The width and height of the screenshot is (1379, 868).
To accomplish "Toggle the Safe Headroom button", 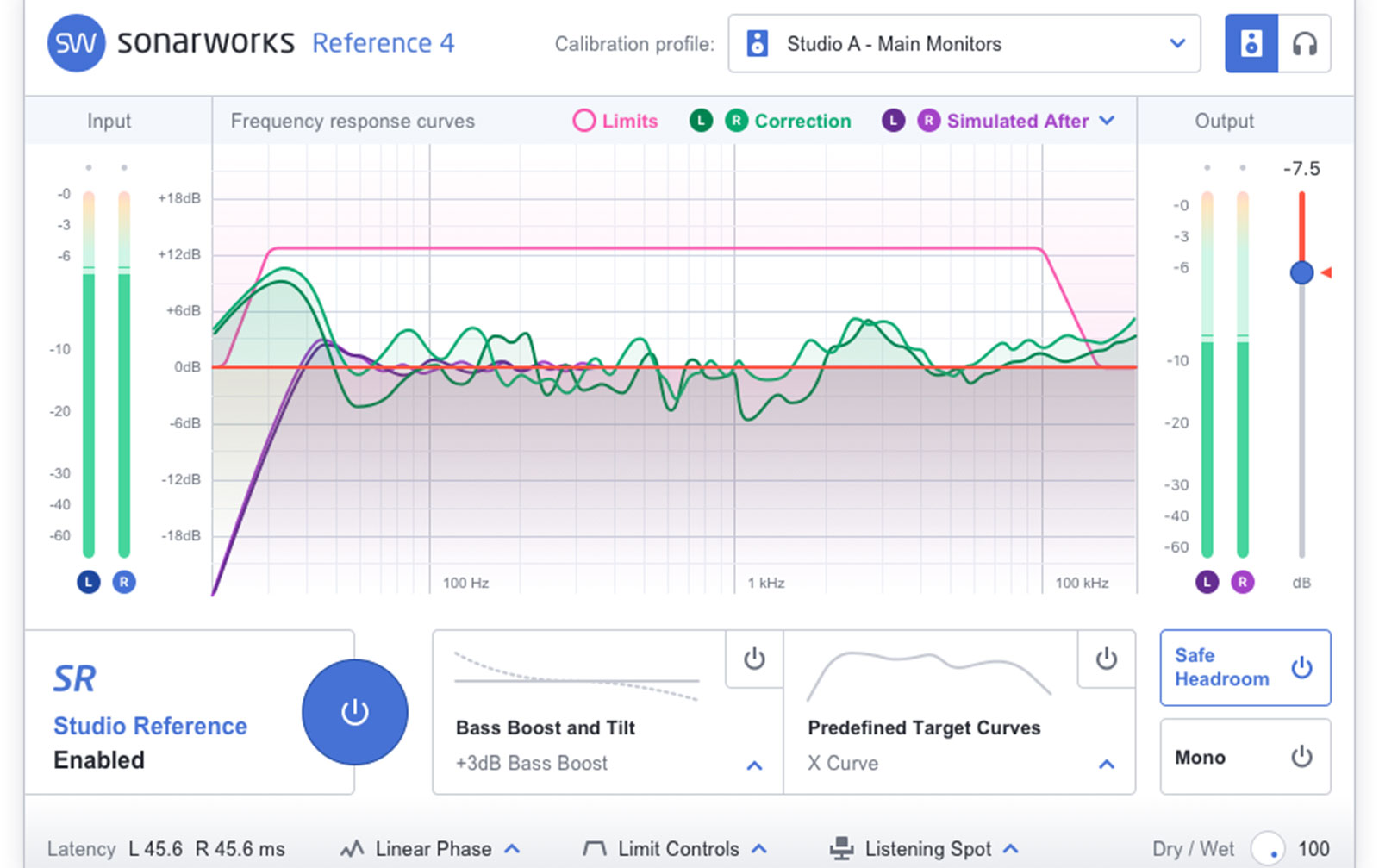I will click(x=1245, y=667).
